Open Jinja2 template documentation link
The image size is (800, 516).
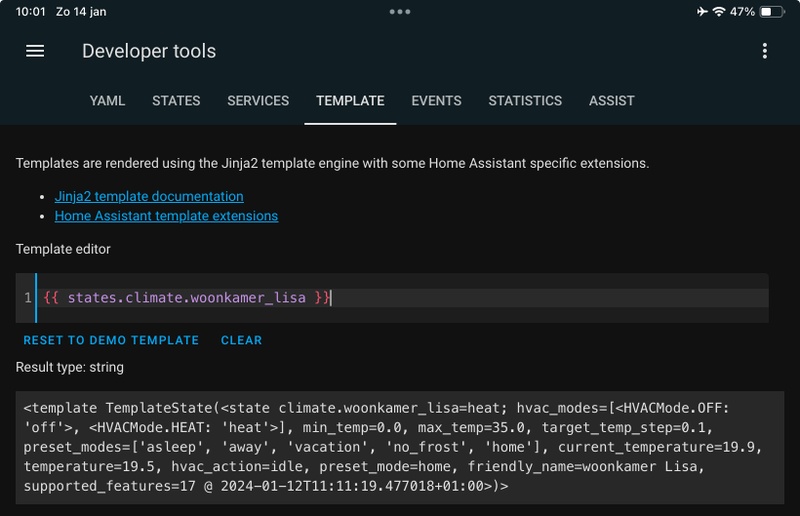pyautogui.click(x=149, y=196)
